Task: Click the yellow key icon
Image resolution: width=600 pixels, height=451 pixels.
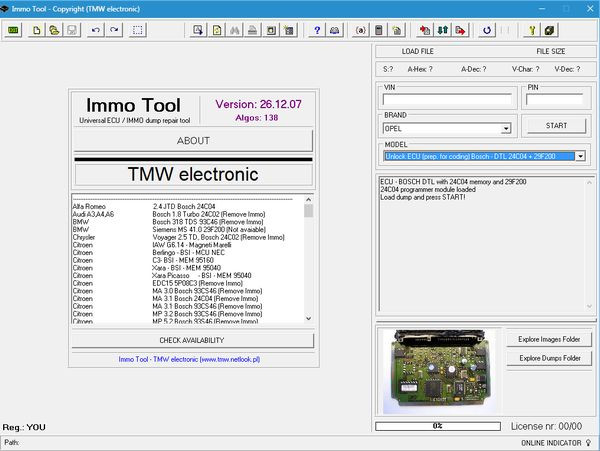Action: [x=532, y=30]
